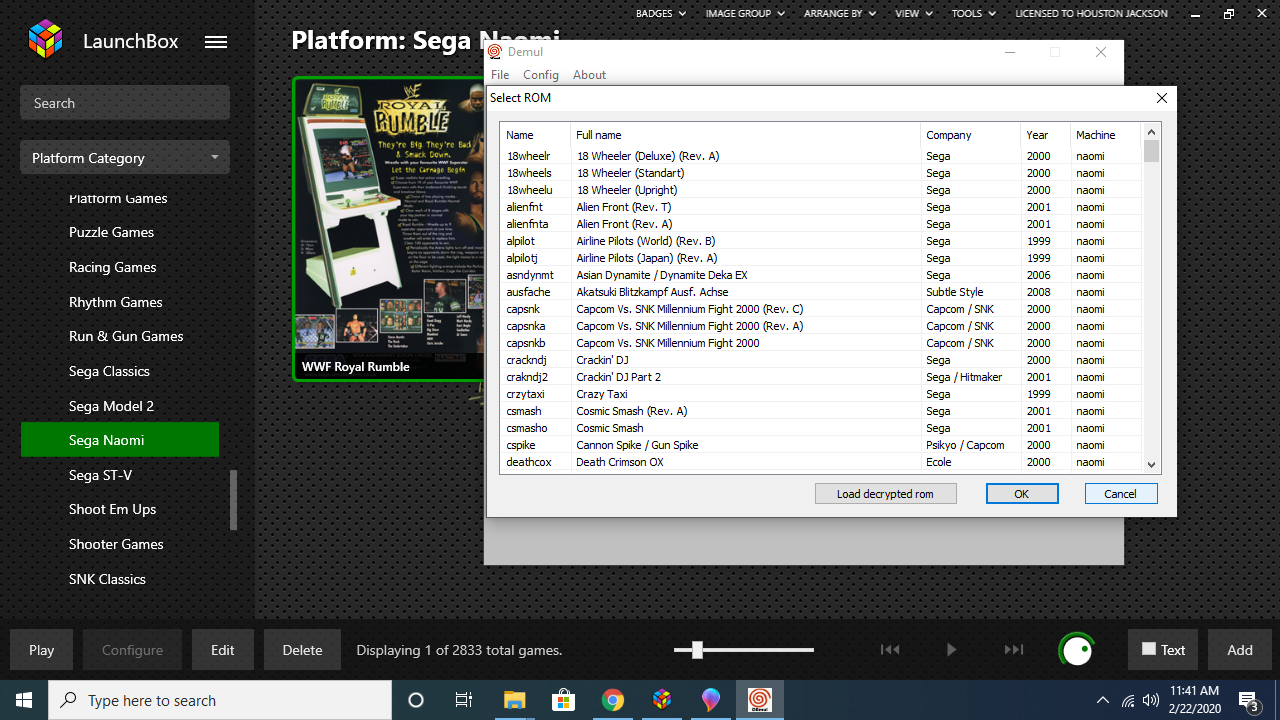Click the Add button in LaunchBox

click(x=1240, y=650)
